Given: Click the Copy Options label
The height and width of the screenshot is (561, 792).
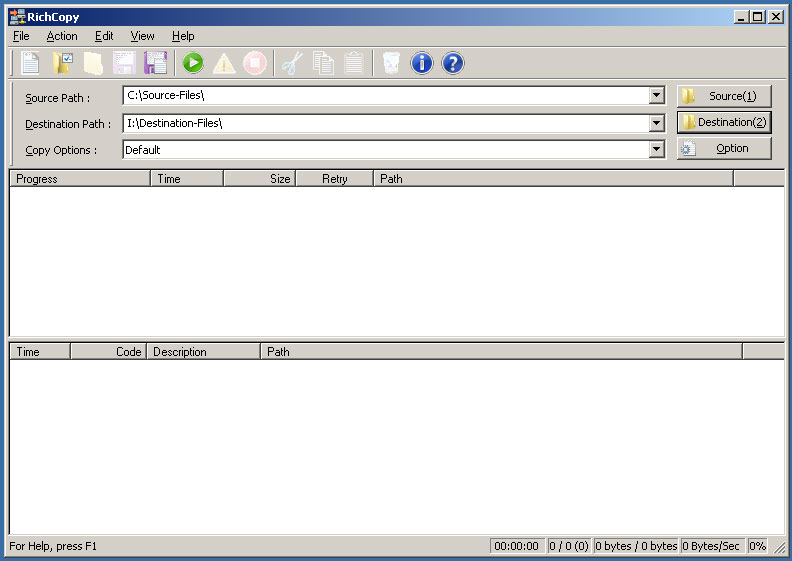Looking at the screenshot, I should (61, 150).
